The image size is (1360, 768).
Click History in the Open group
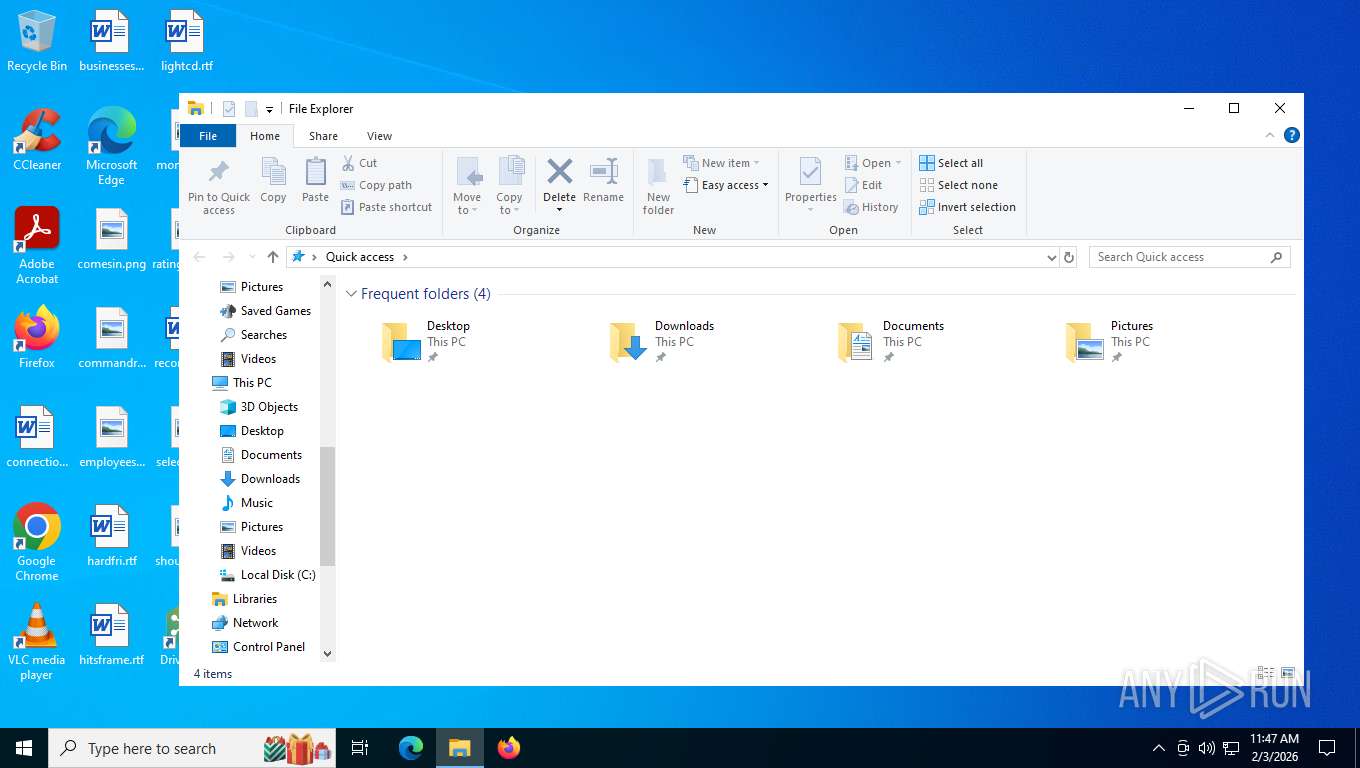click(x=871, y=207)
